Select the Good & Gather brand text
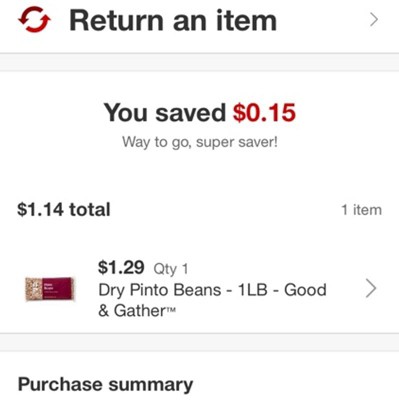The height and width of the screenshot is (400, 399). tap(212, 300)
